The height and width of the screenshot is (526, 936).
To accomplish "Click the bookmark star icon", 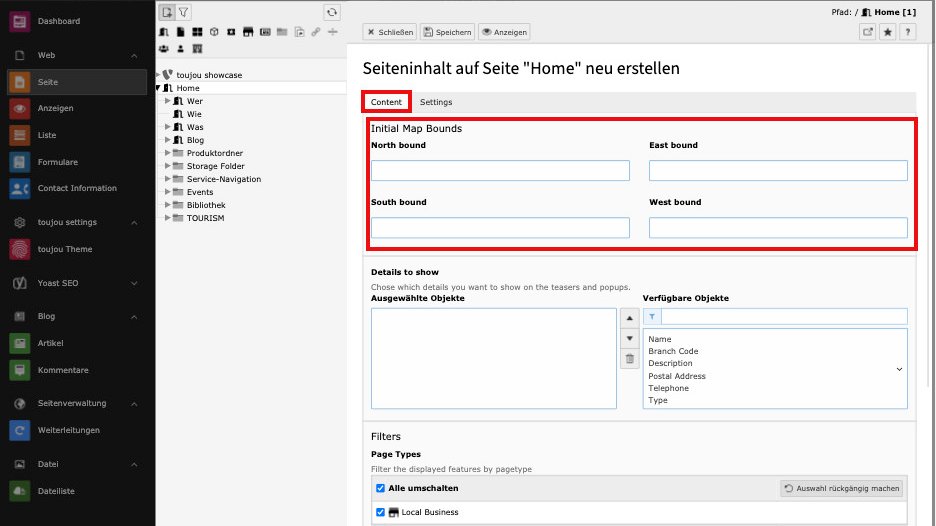I will pyautogui.click(x=887, y=32).
